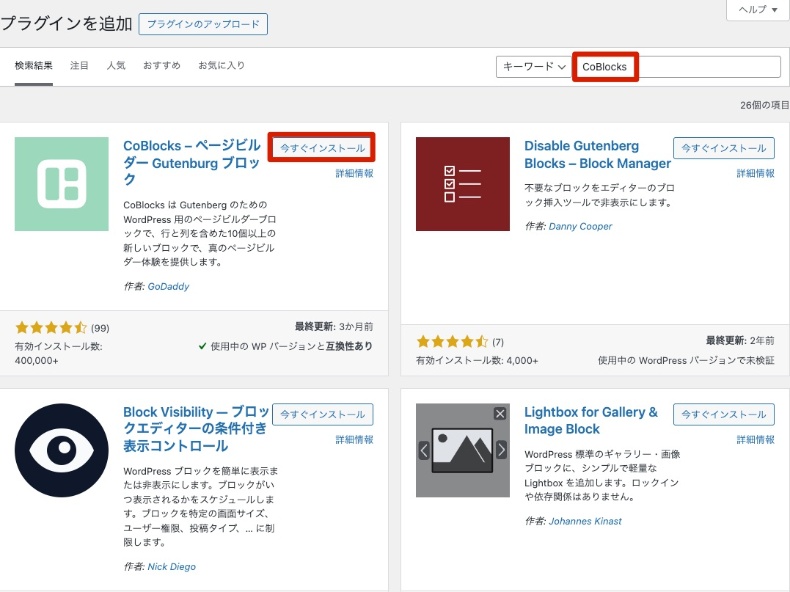Viewport: 790px width, 592px height.
Task: Open the Block Visibility title link
Action: click(196, 429)
